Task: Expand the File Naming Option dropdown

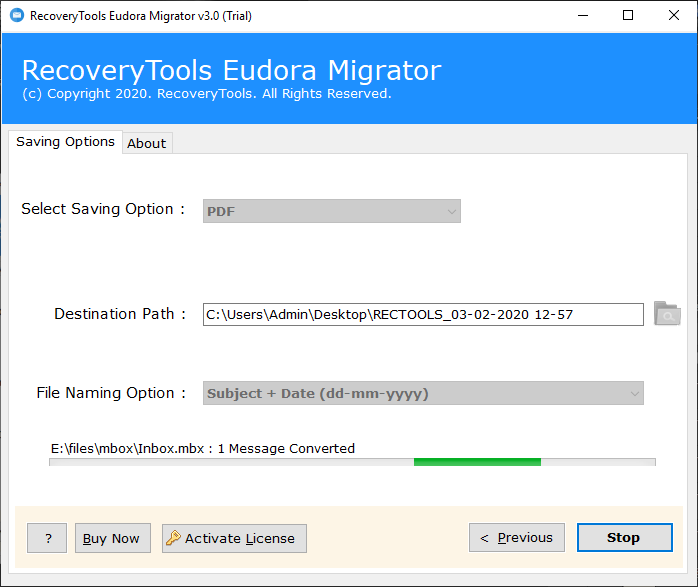Action: coord(423,393)
